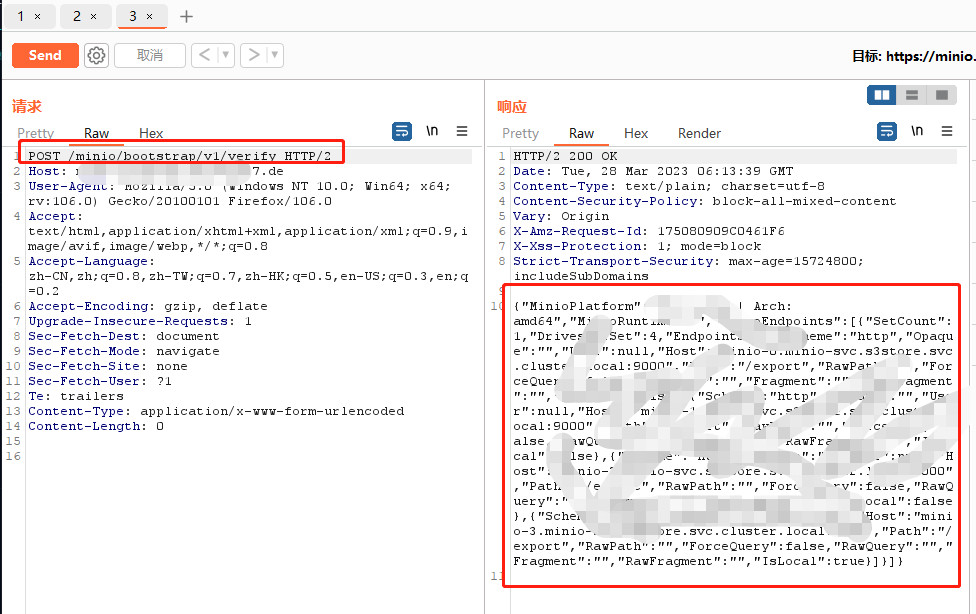Open request settings gear icon
The height and width of the screenshot is (614, 976).
click(96, 55)
